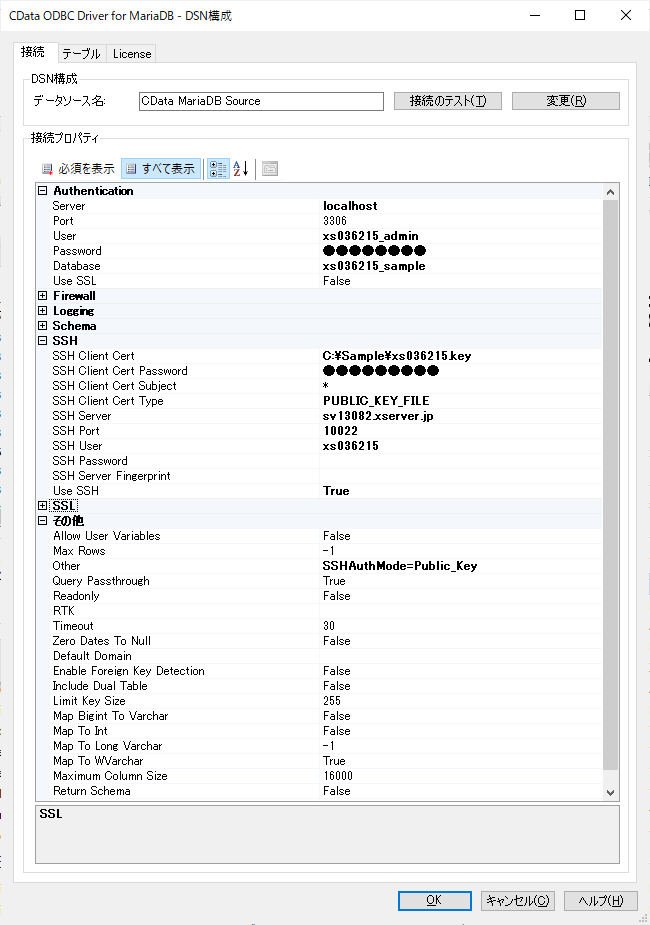The width and height of the screenshot is (650, 925).
Task: Click the 接続のテスト(T) button
Action: click(x=448, y=101)
